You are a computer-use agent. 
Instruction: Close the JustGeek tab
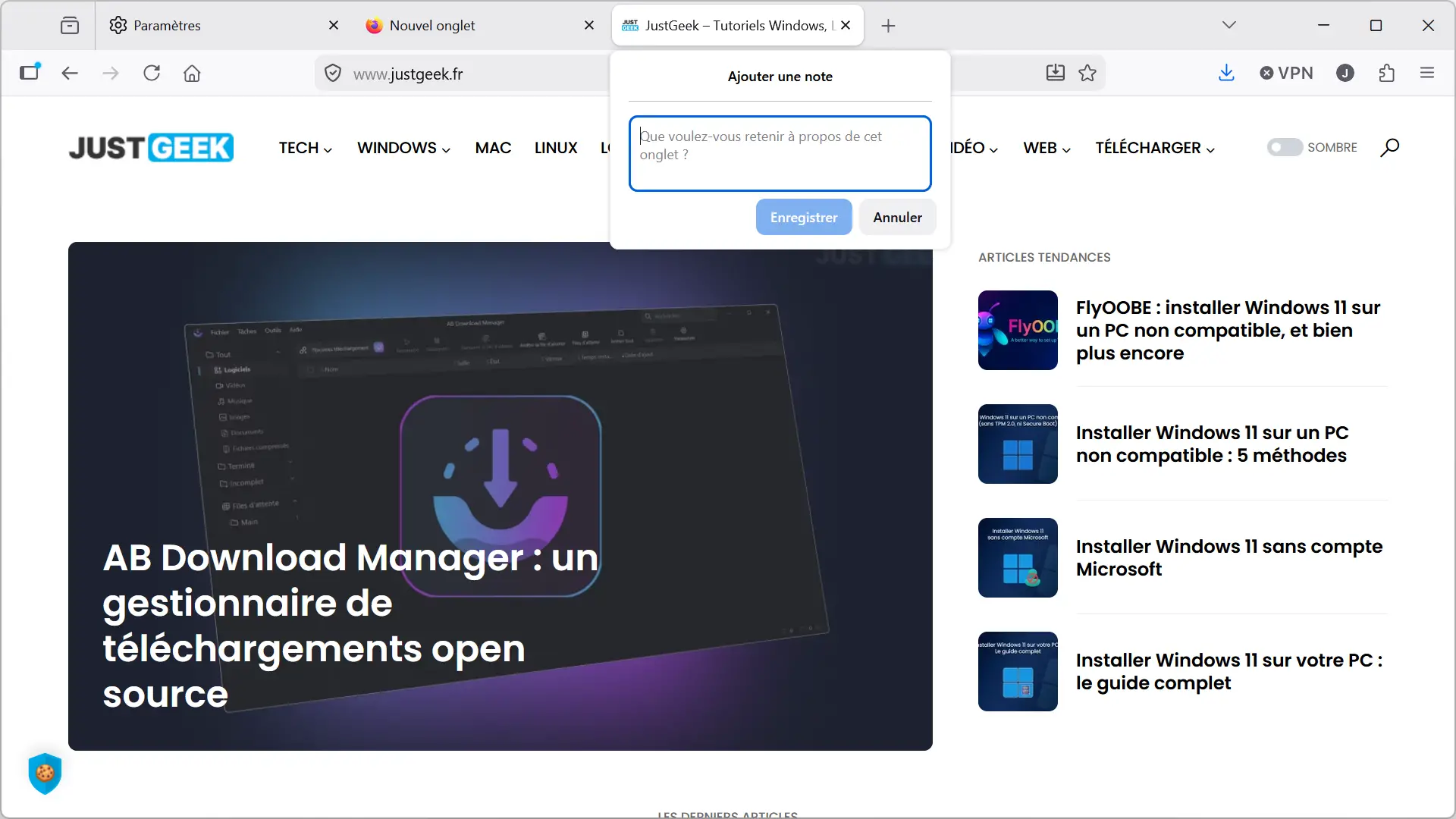pyautogui.click(x=846, y=26)
